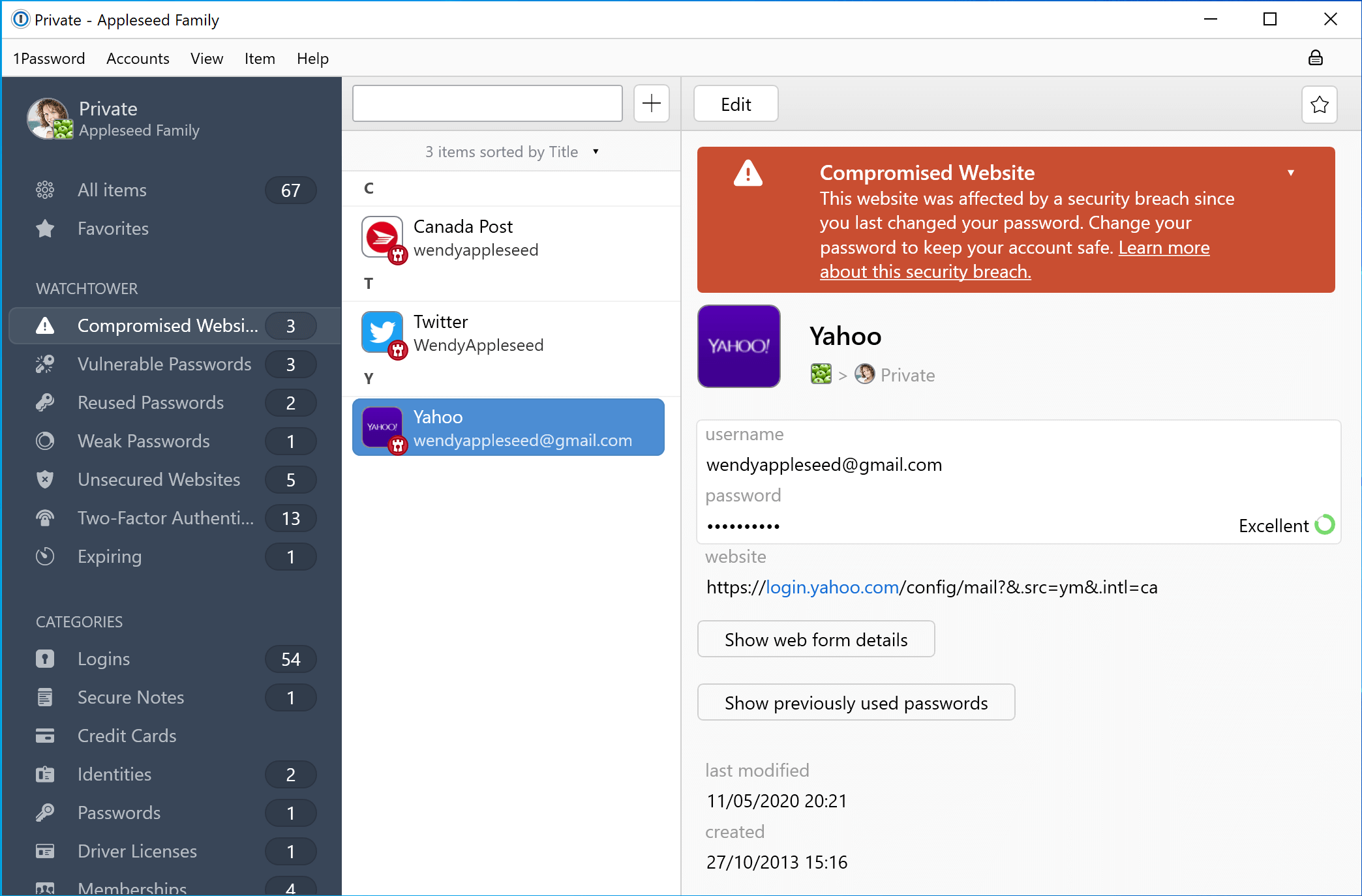Click the Identities badge icon

(45, 774)
